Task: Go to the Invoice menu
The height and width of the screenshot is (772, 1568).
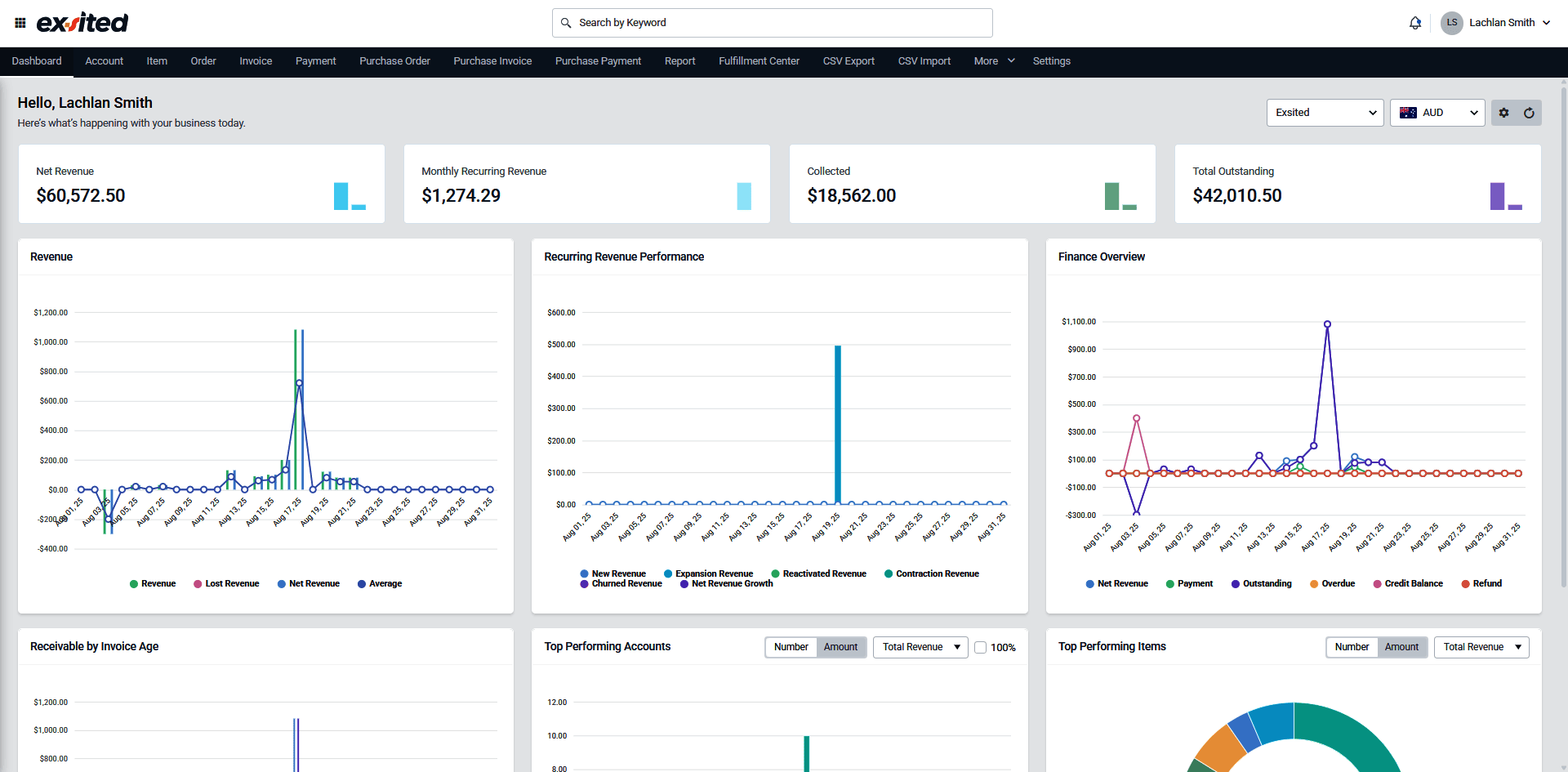Action: point(256,61)
